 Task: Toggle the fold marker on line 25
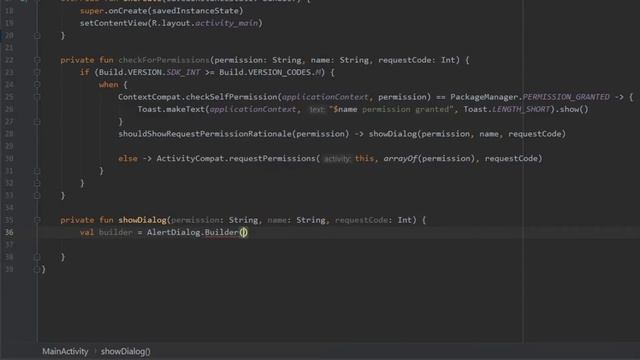click(37, 97)
